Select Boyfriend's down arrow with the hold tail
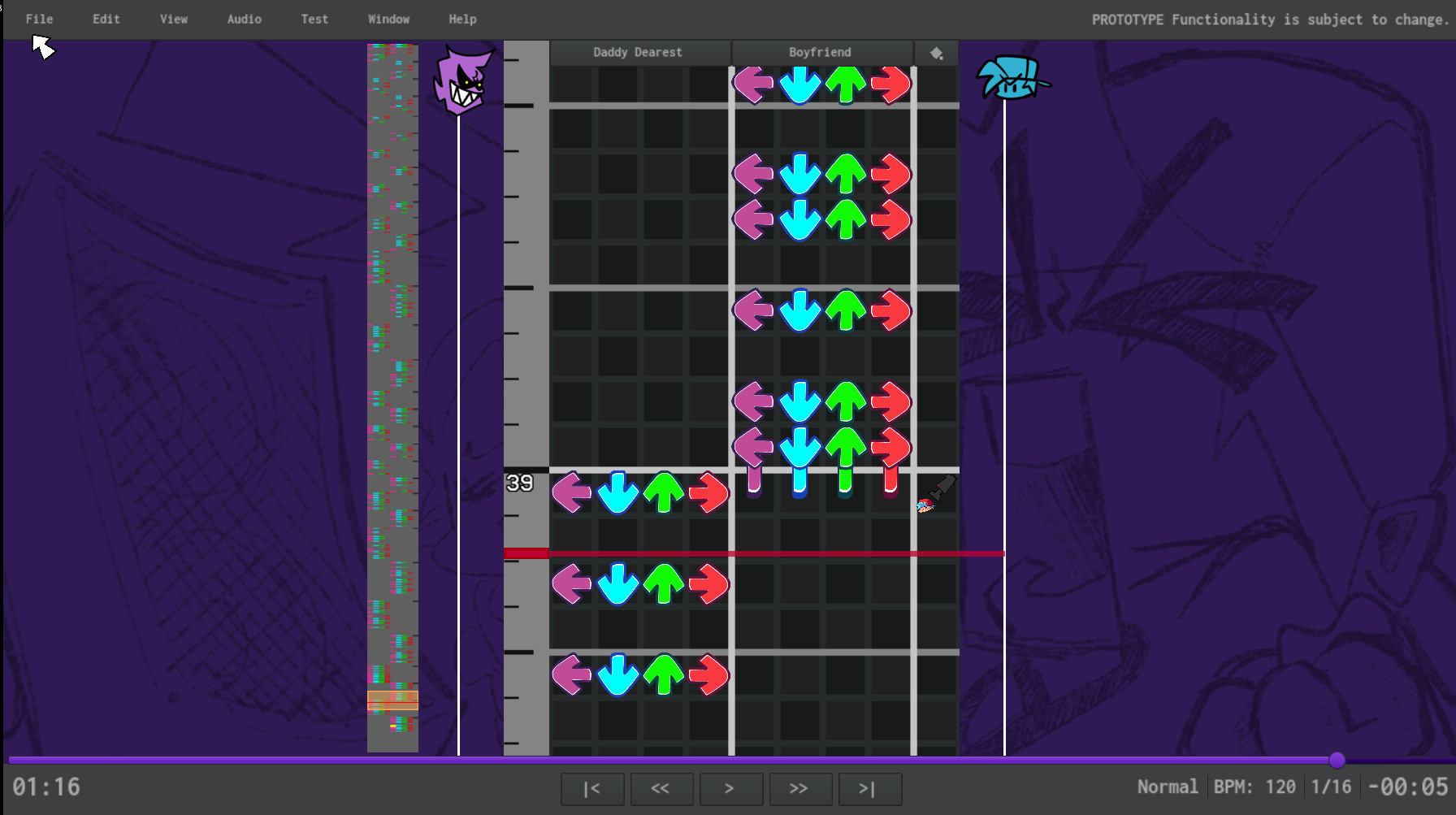 (x=799, y=447)
